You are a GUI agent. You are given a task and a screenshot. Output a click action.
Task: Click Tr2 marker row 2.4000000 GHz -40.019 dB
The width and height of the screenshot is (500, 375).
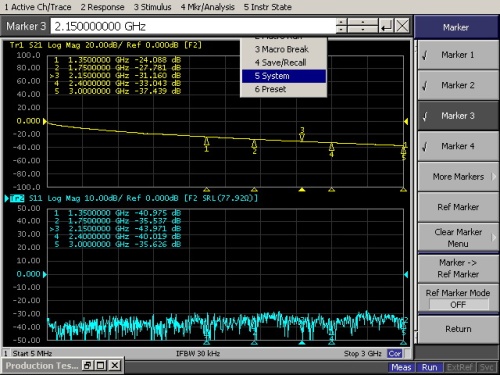tap(117, 236)
